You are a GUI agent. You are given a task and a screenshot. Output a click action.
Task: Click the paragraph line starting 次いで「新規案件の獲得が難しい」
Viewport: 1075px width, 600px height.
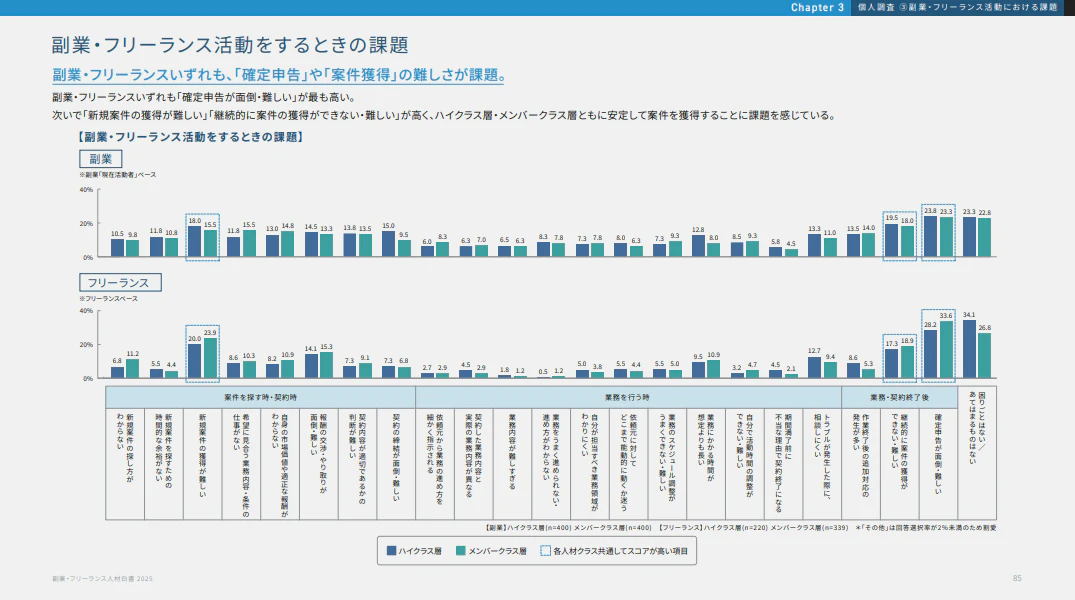[x=444, y=115]
